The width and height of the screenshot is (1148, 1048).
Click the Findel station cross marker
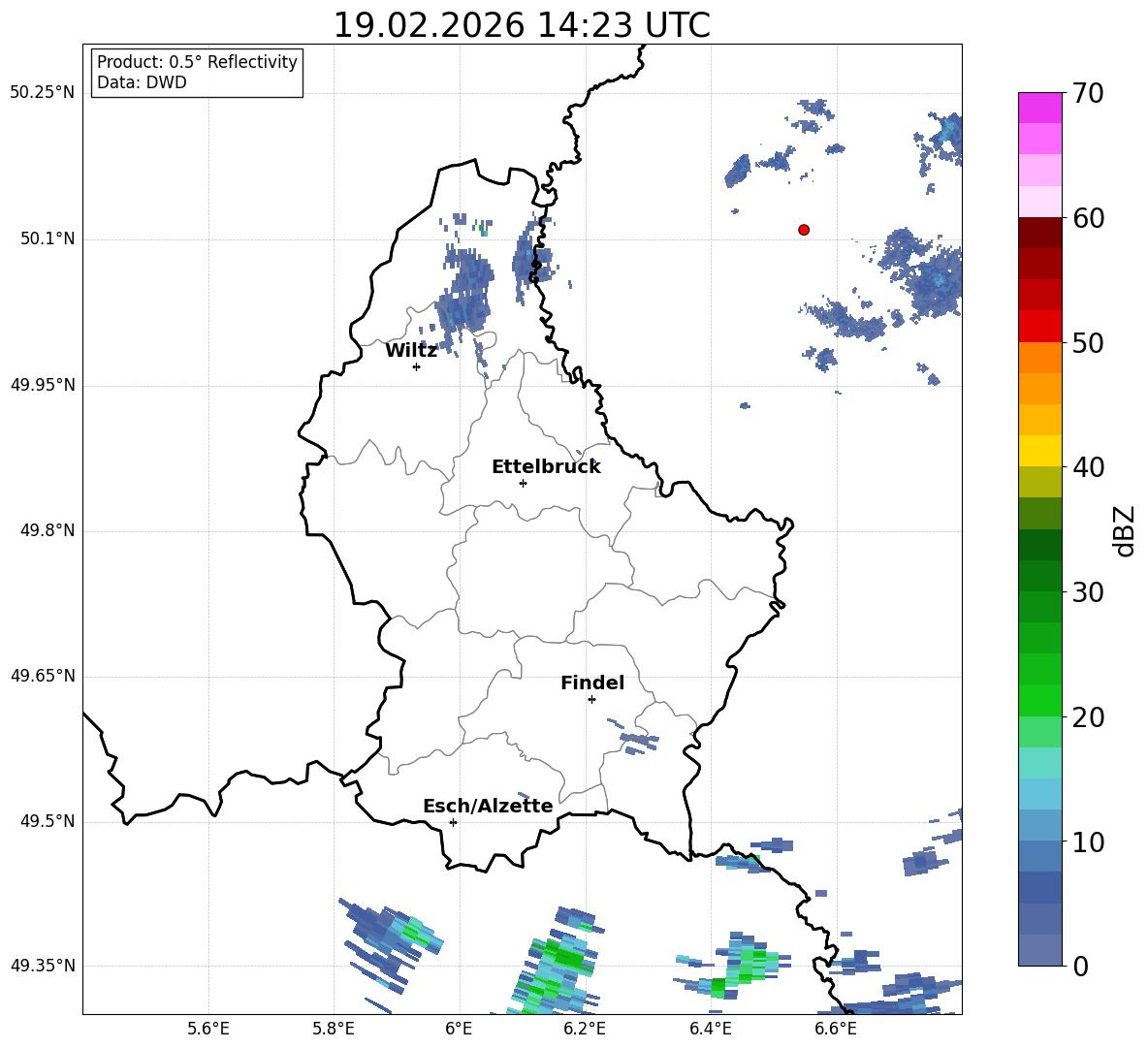pyautogui.click(x=591, y=700)
